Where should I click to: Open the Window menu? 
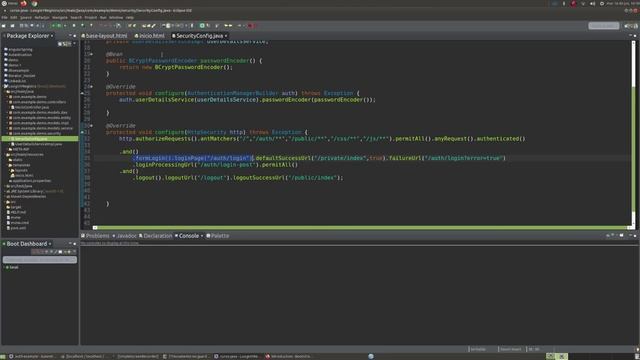(x=116, y=18)
